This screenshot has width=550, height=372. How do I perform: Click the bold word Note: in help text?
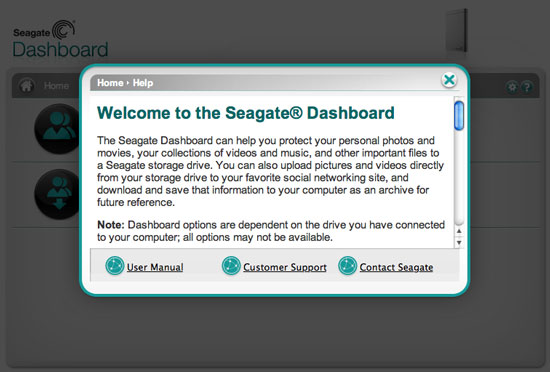(x=111, y=225)
